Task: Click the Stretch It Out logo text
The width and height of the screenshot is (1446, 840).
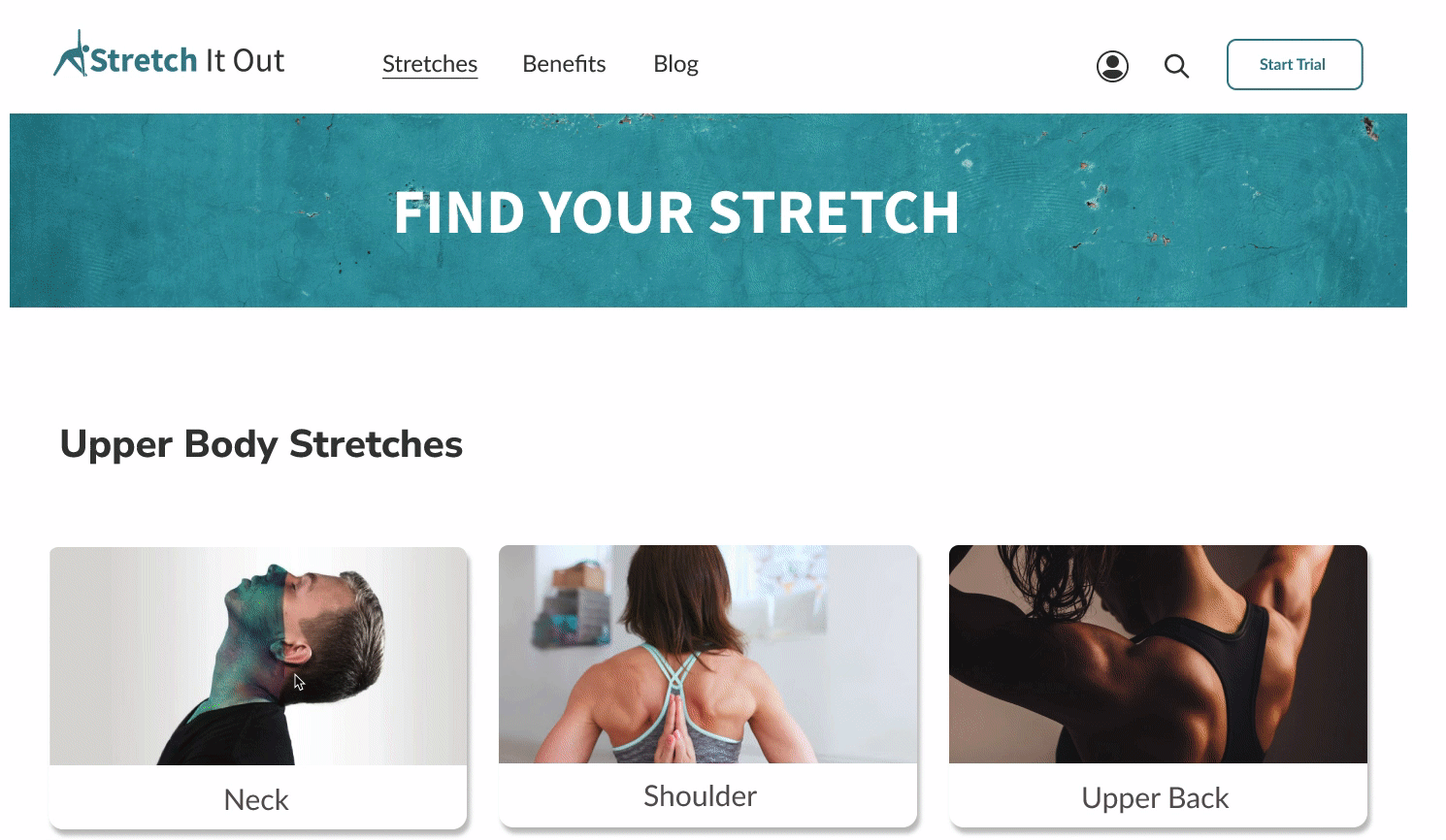Action: pyautogui.click(x=188, y=60)
